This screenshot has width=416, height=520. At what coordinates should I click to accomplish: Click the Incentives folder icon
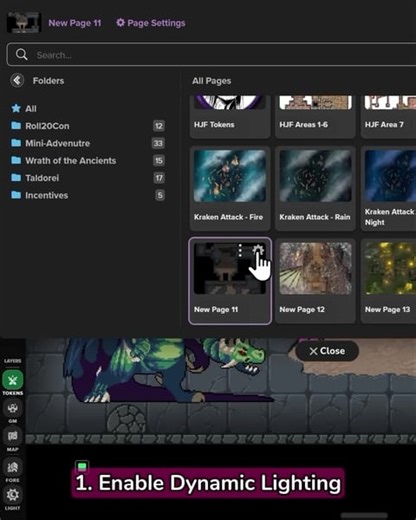tap(16, 195)
